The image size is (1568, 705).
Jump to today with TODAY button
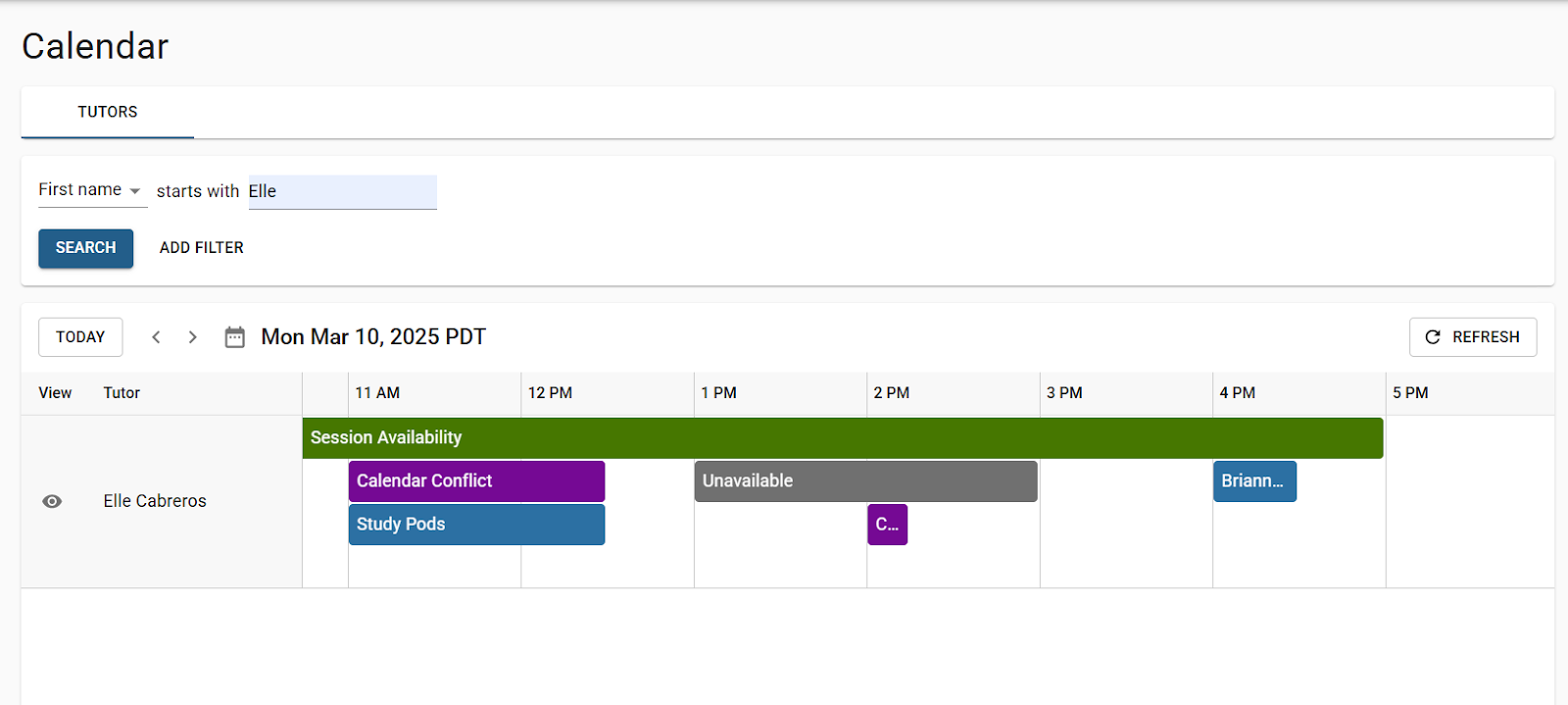[x=80, y=337]
